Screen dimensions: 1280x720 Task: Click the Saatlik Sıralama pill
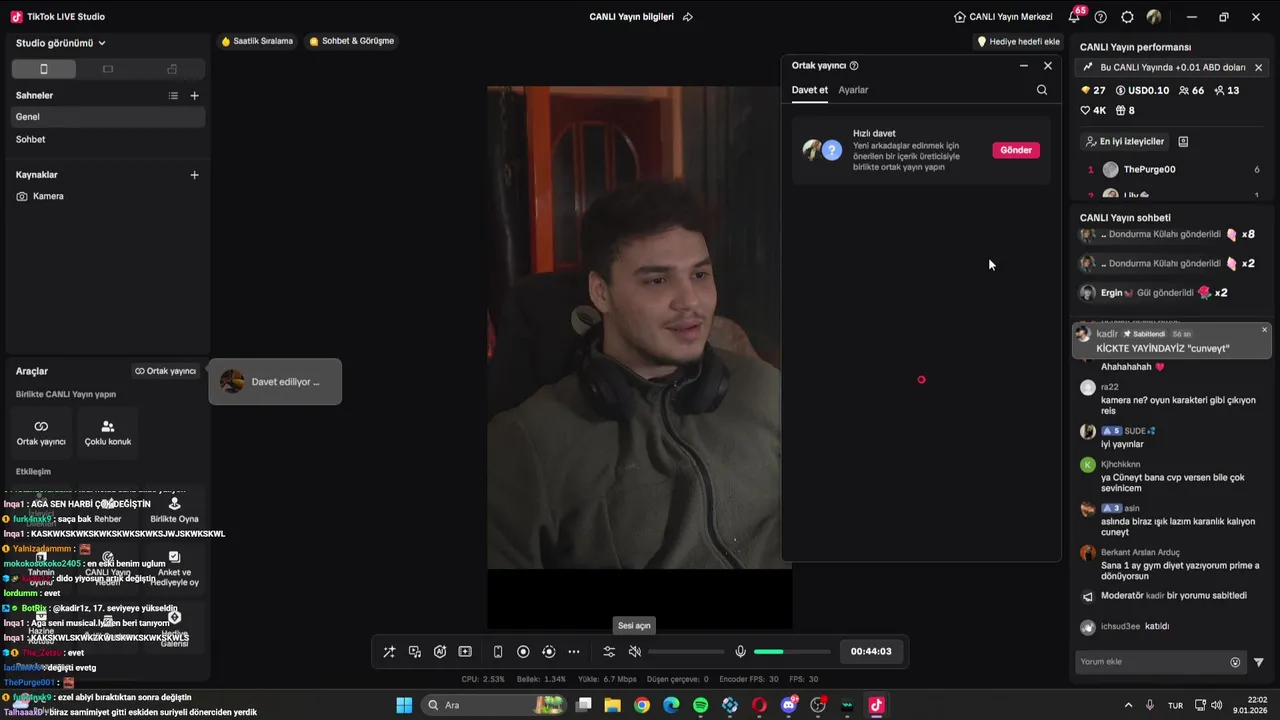(257, 41)
